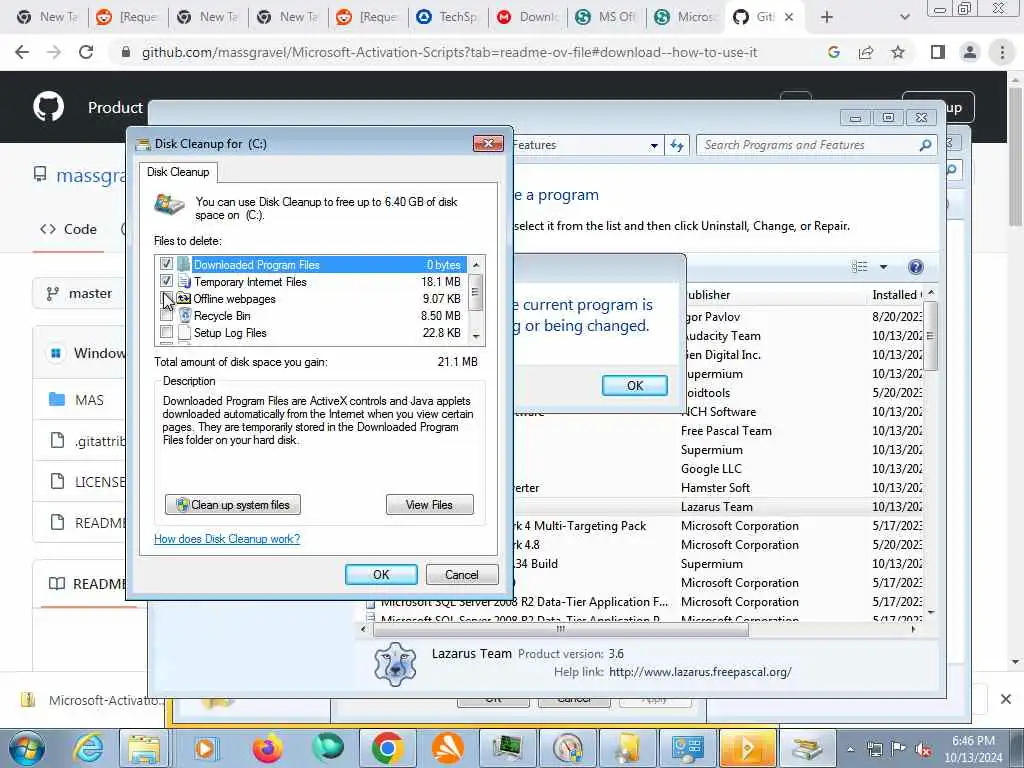Click the Programs and Features help icon
Image resolution: width=1024 pixels, height=768 pixels.
click(x=916, y=266)
